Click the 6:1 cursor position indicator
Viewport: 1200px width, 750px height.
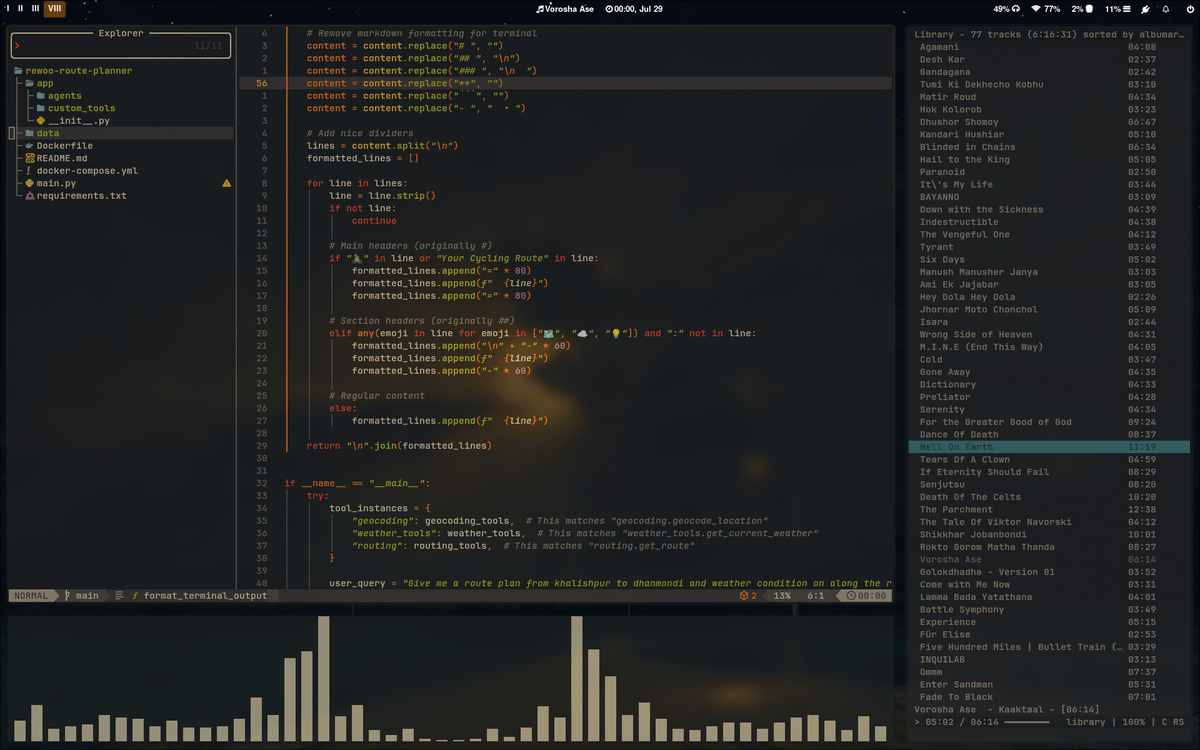tap(815, 596)
